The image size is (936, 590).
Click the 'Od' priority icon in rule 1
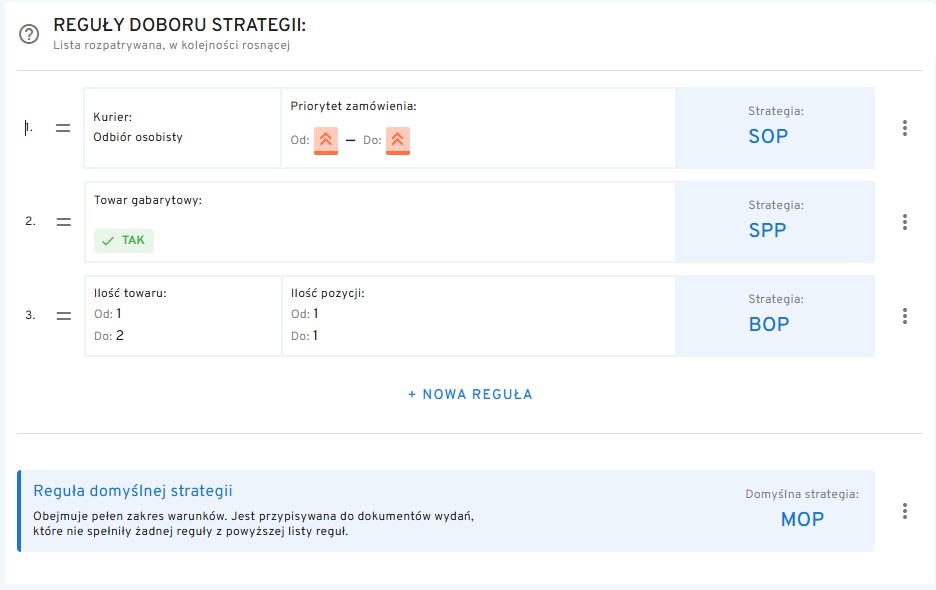(x=326, y=140)
